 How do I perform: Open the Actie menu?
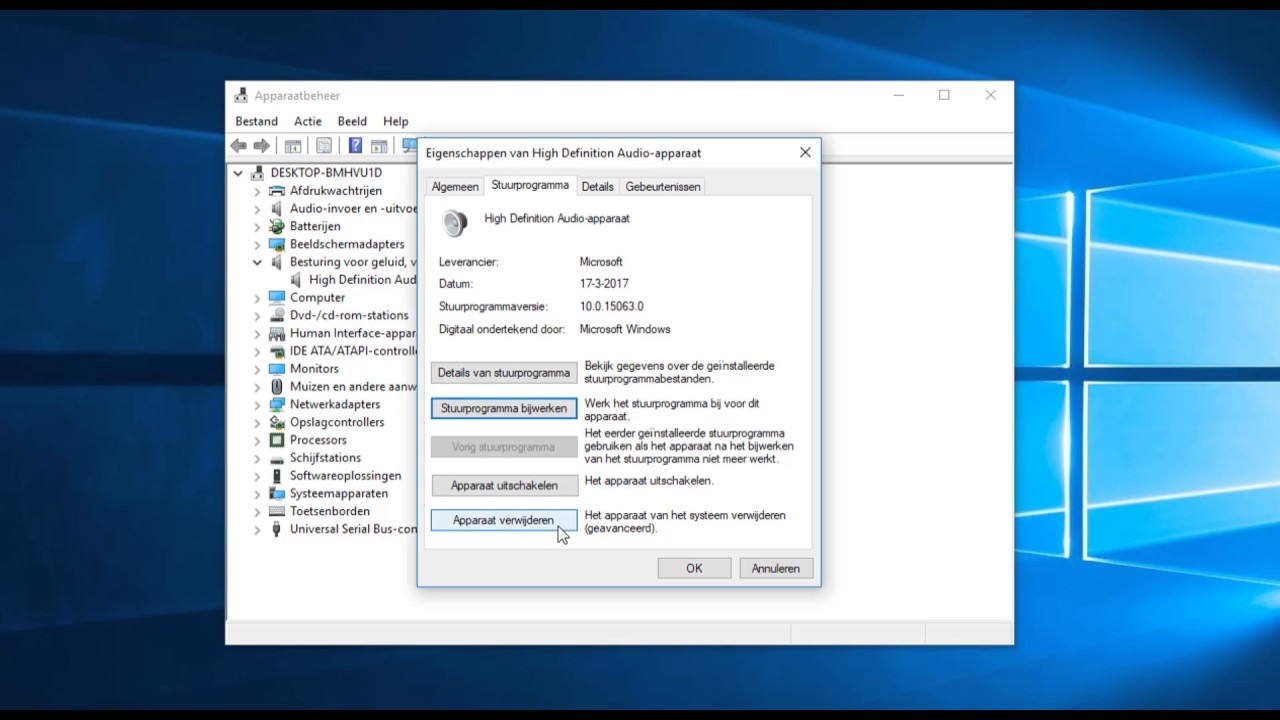(x=308, y=121)
